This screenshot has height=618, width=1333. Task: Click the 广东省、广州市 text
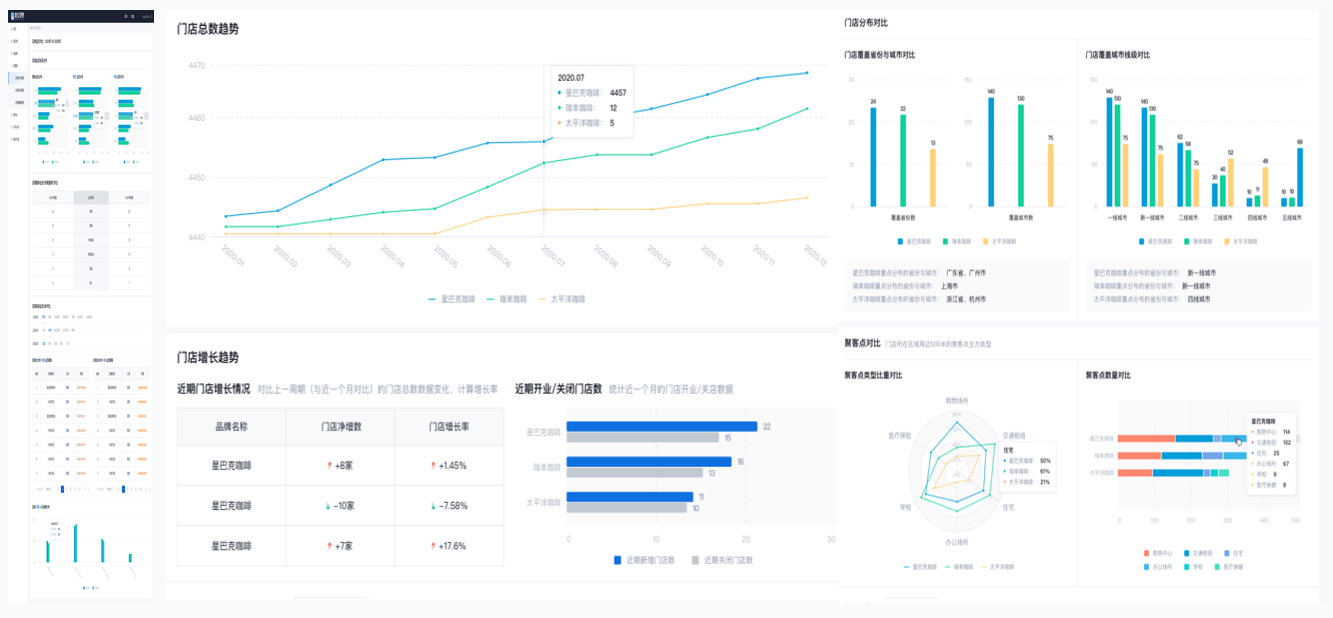(x=965, y=272)
